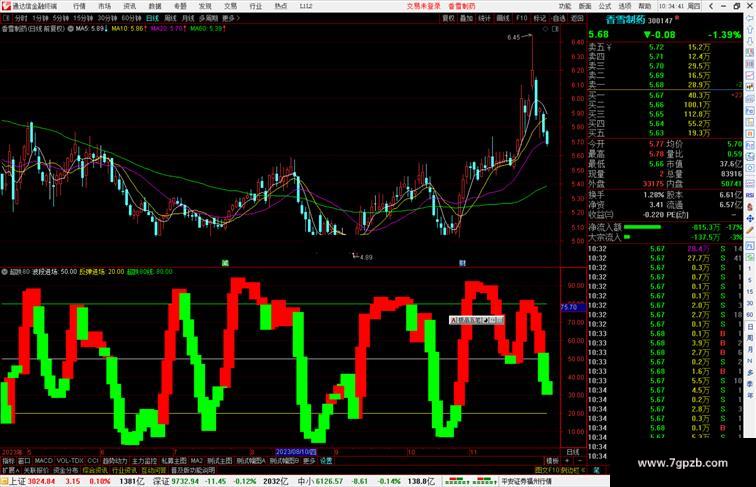Open the 功能 menu
Screen dimensions: 756x487
coord(565,6)
